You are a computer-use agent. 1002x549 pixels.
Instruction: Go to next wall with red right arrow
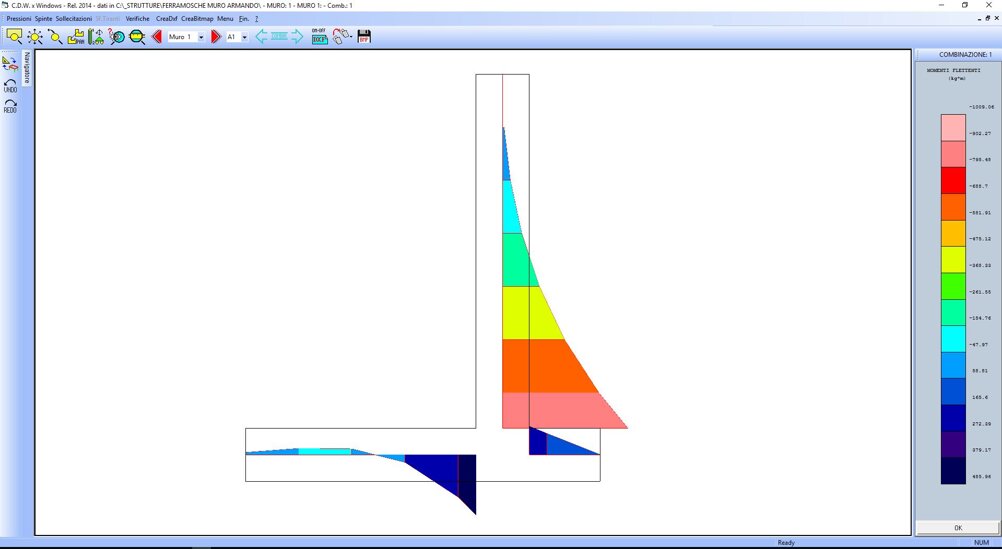[215, 36]
